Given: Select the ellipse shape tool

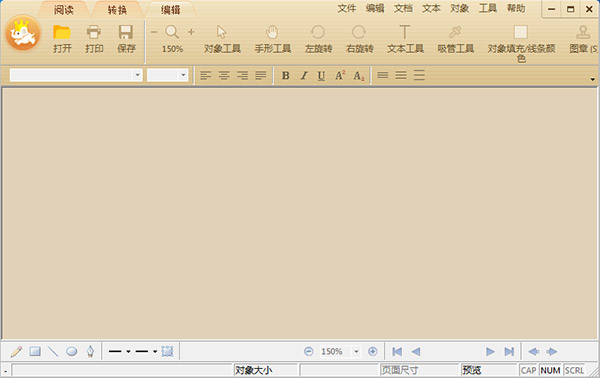Looking at the screenshot, I should click(x=72, y=351).
